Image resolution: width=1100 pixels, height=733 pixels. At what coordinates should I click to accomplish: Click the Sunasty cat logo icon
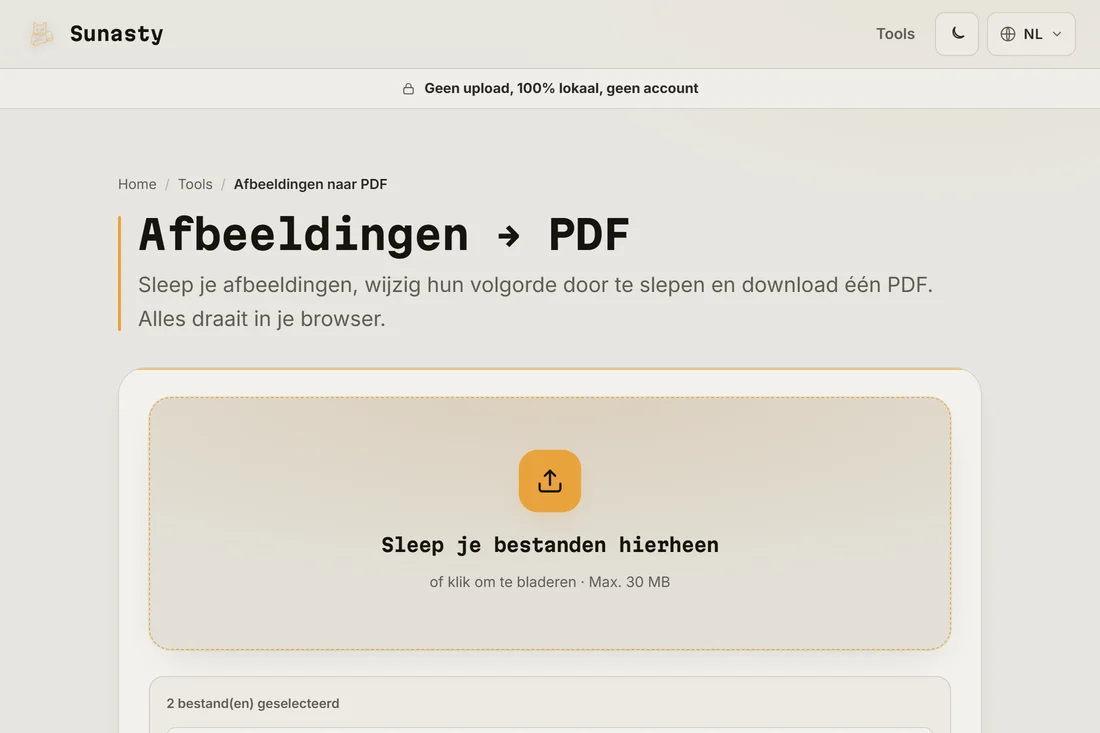coord(41,34)
